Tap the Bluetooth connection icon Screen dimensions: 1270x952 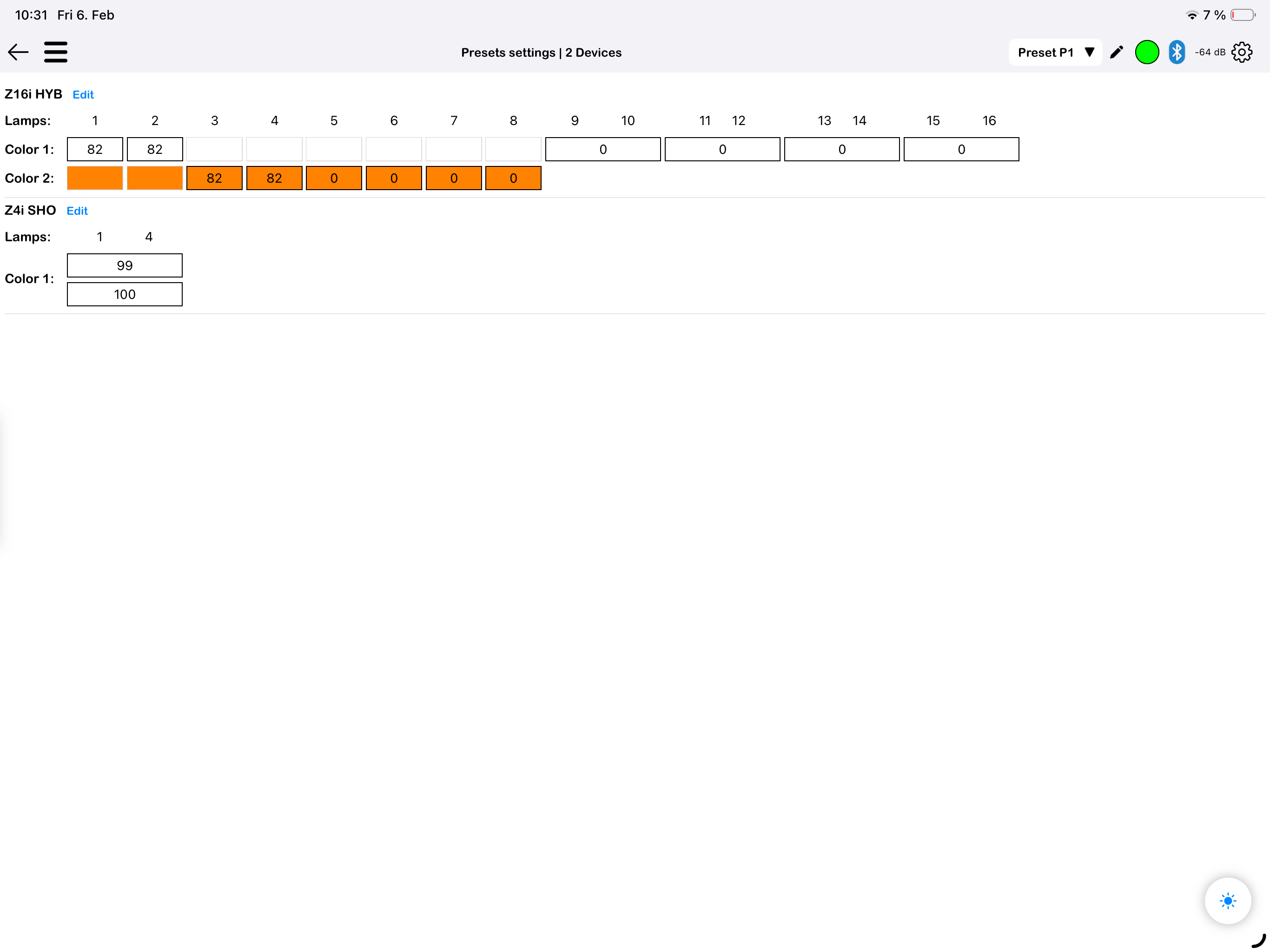point(1177,52)
